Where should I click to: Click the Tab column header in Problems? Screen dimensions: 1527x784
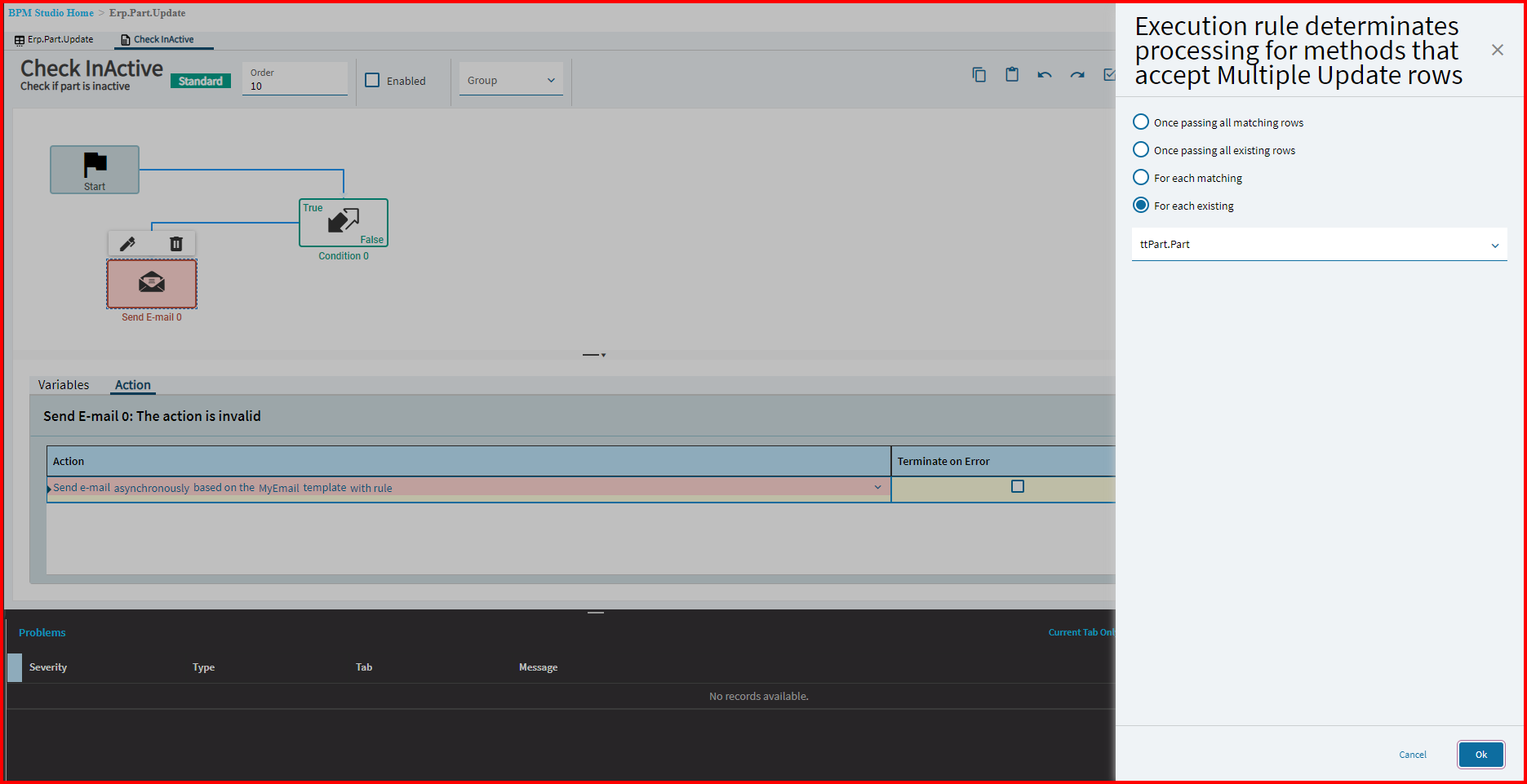tap(364, 667)
